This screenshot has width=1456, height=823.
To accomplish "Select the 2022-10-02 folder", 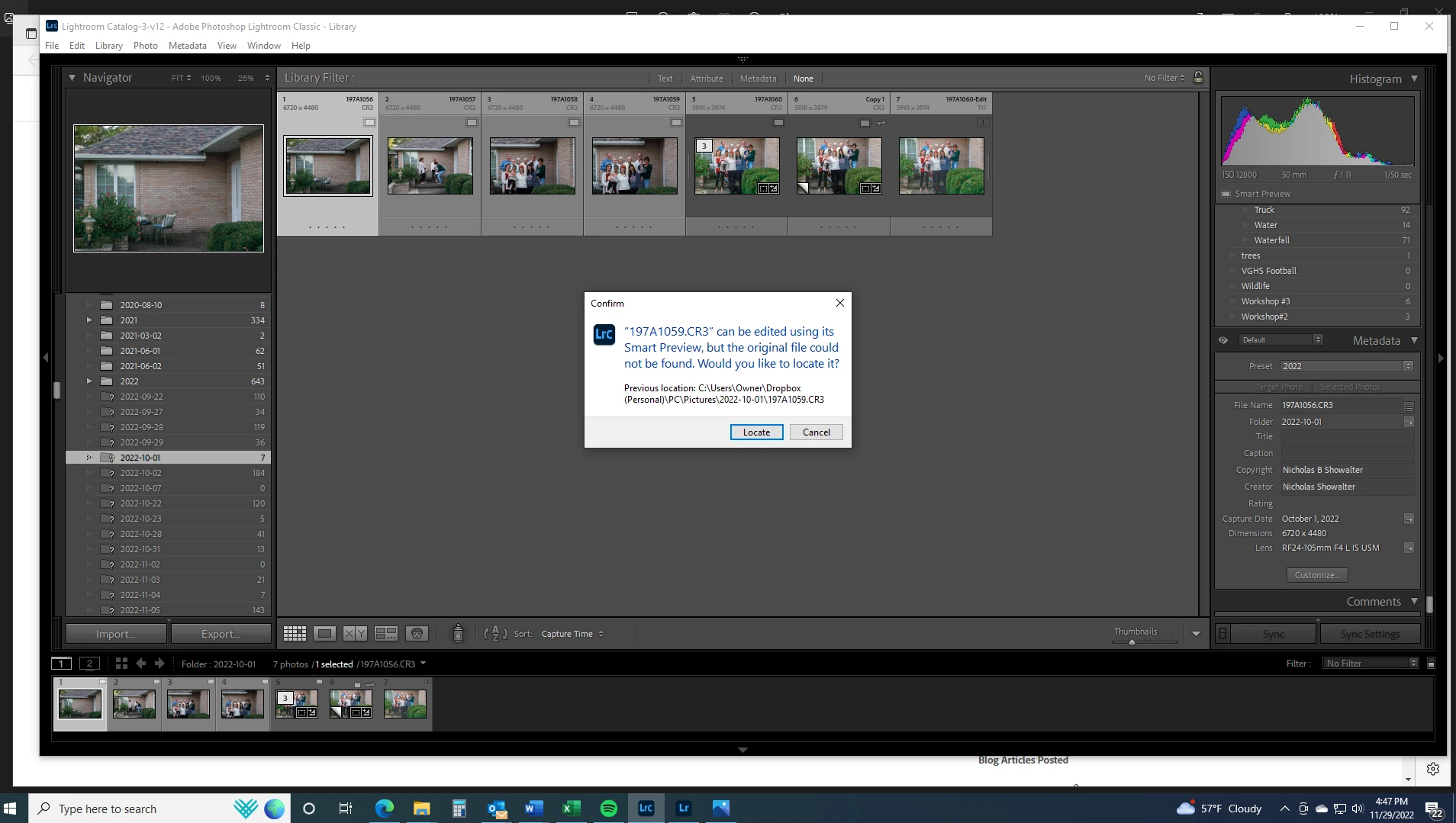I will pyautogui.click(x=168, y=473).
